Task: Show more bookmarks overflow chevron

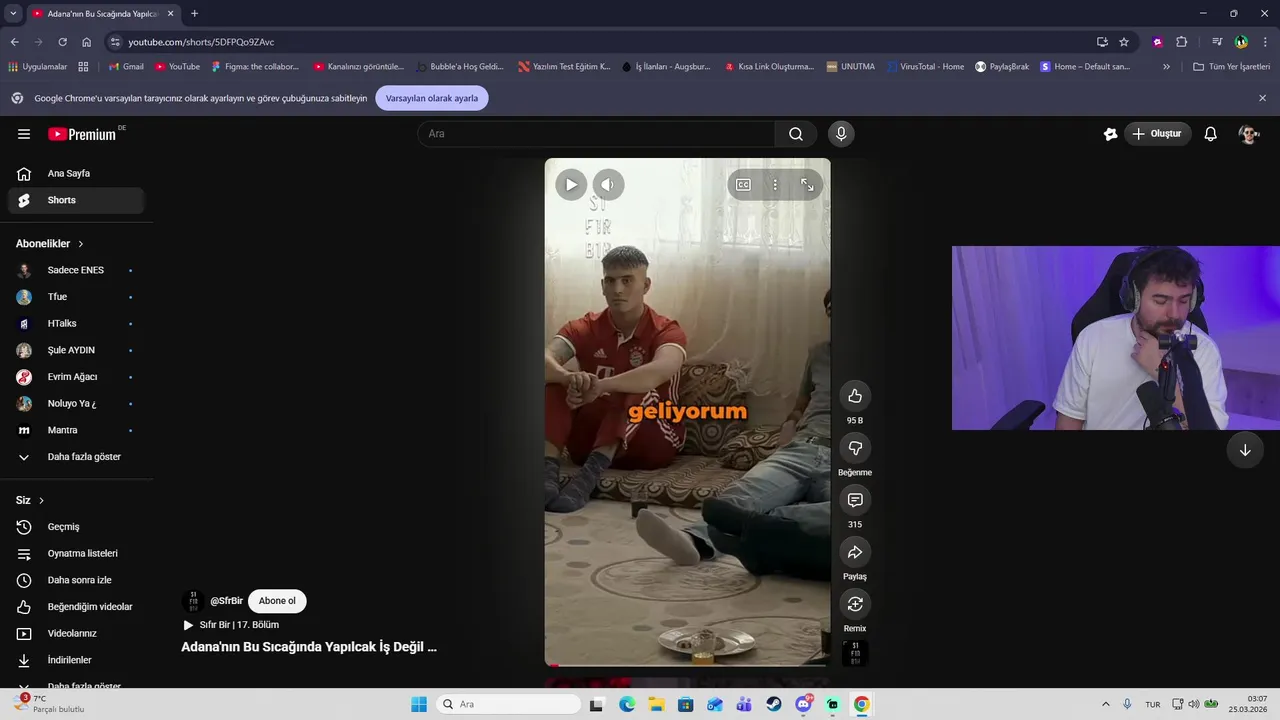Action: pyautogui.click(x=1166, y=67)
